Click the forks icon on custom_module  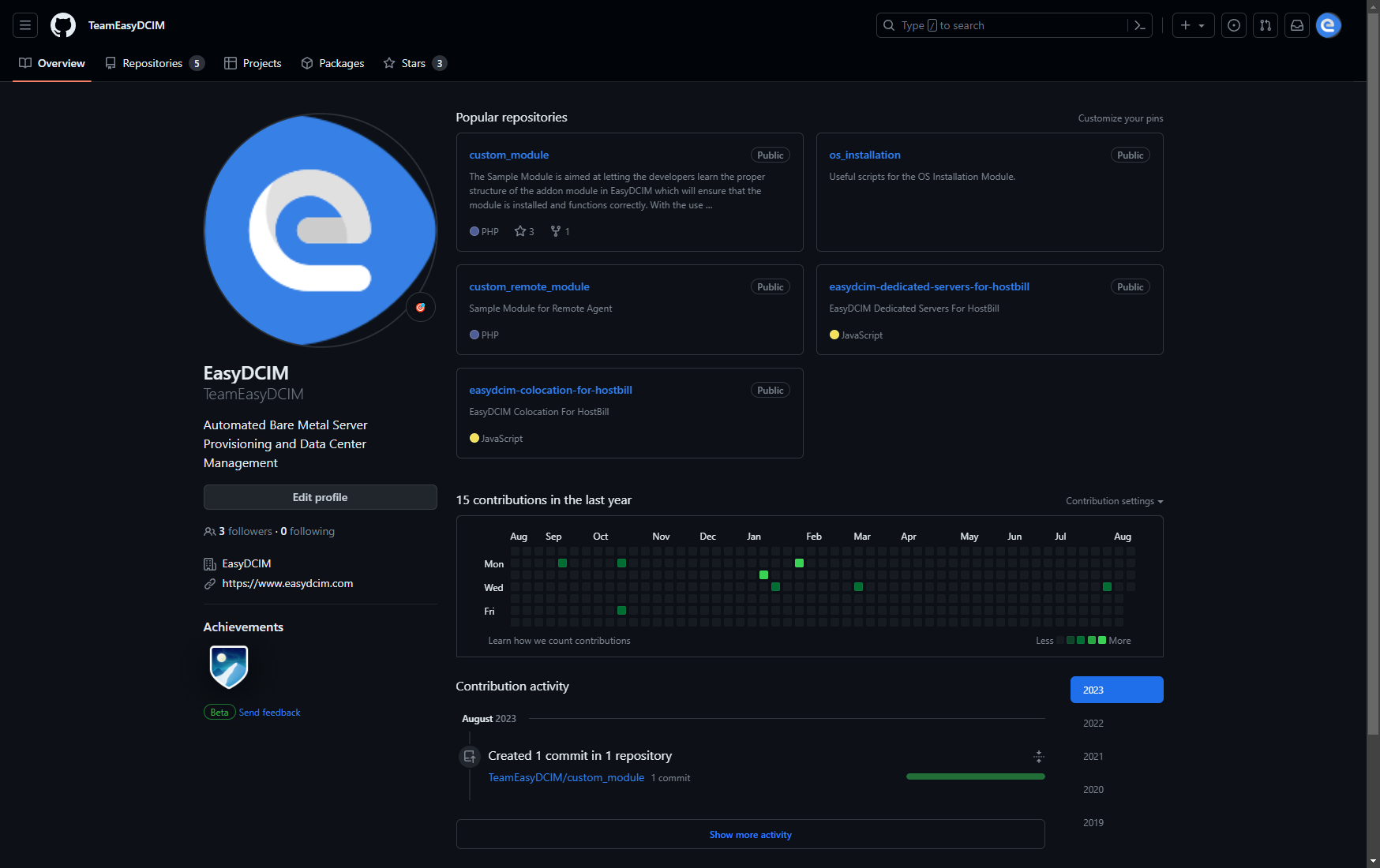point(556,231)
